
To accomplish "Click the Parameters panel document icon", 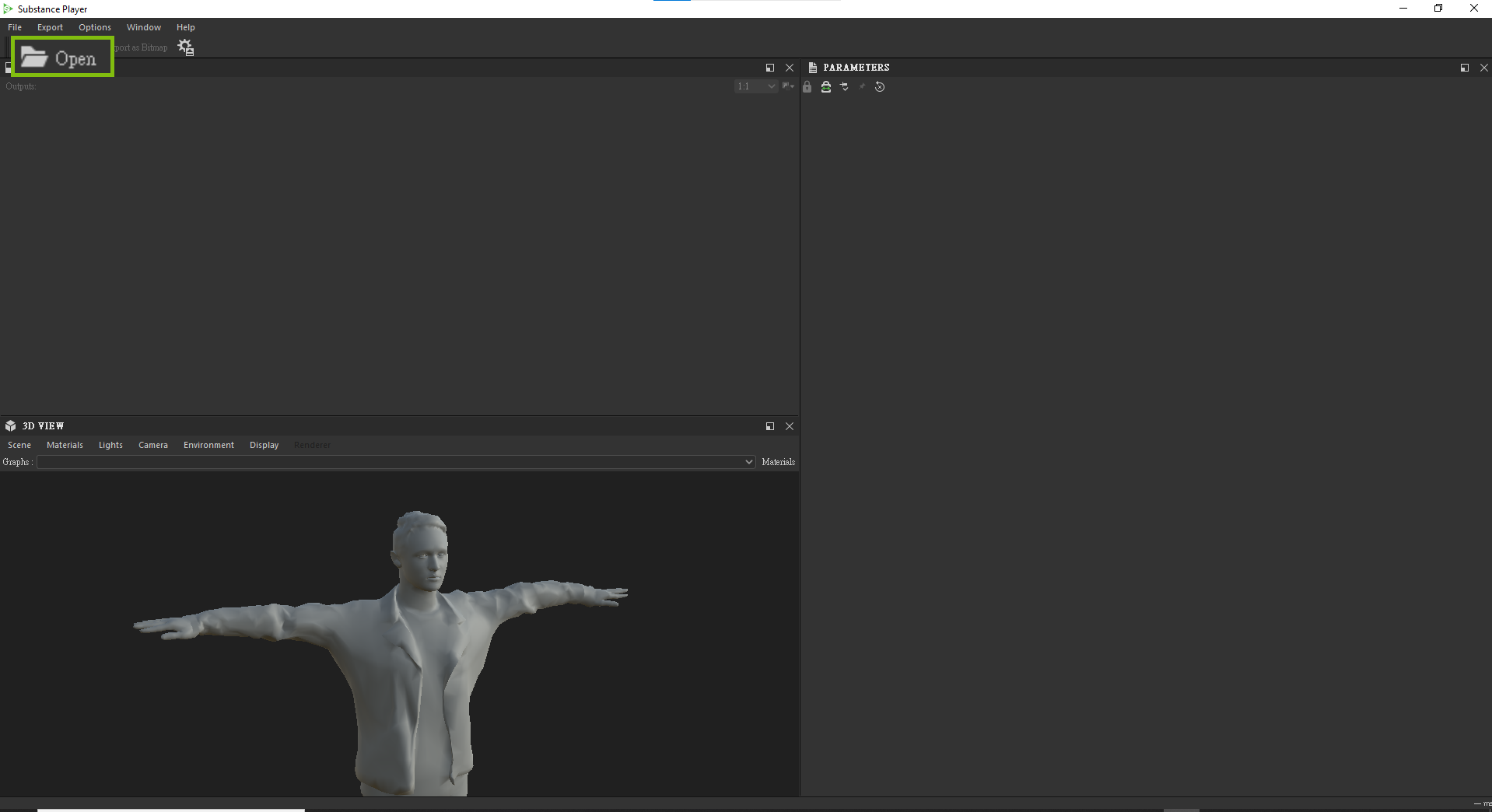I will pyautogui.click(x=813, y=68).
